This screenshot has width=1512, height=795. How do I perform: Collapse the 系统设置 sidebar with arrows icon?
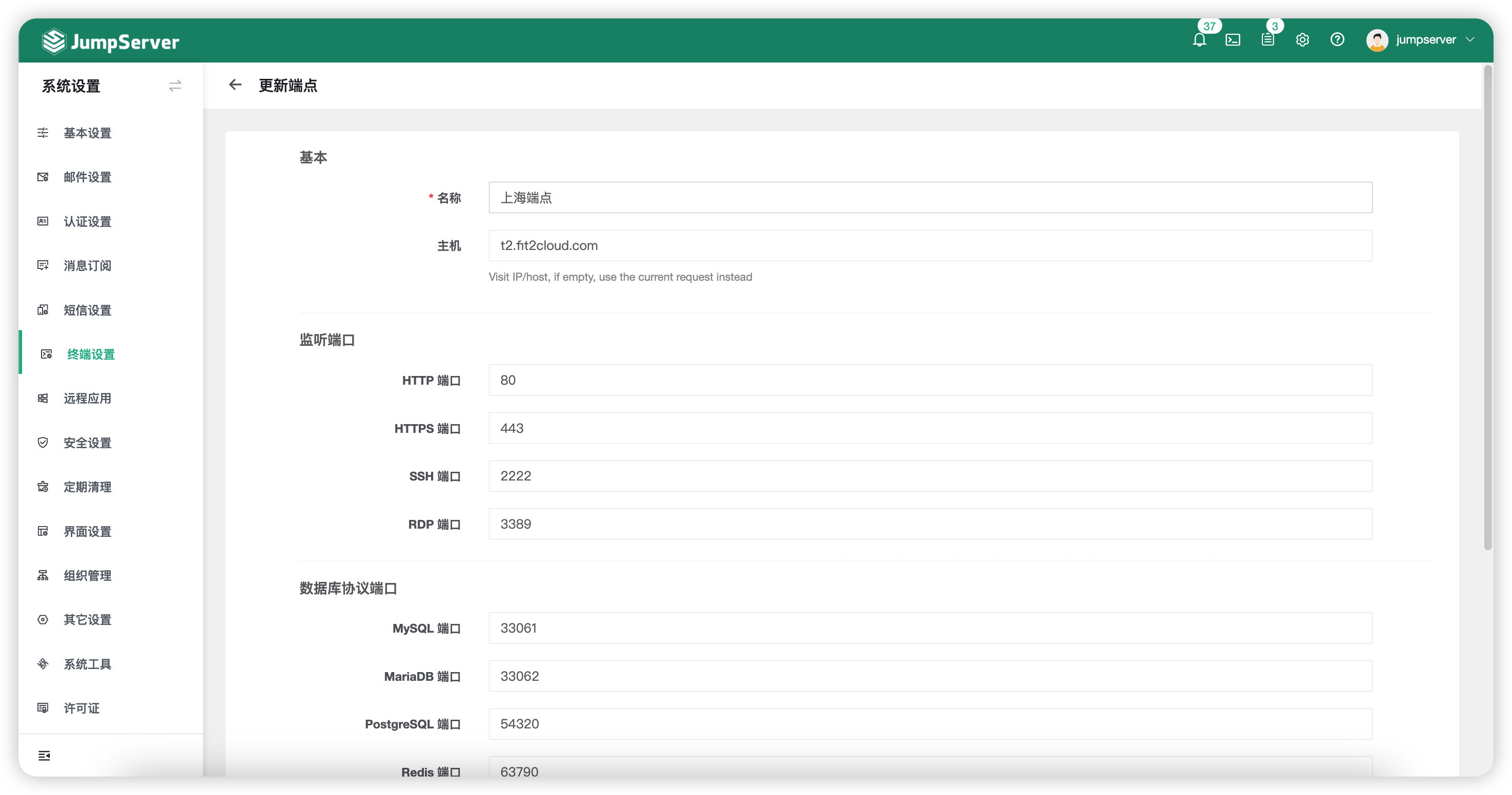point(175,86)
